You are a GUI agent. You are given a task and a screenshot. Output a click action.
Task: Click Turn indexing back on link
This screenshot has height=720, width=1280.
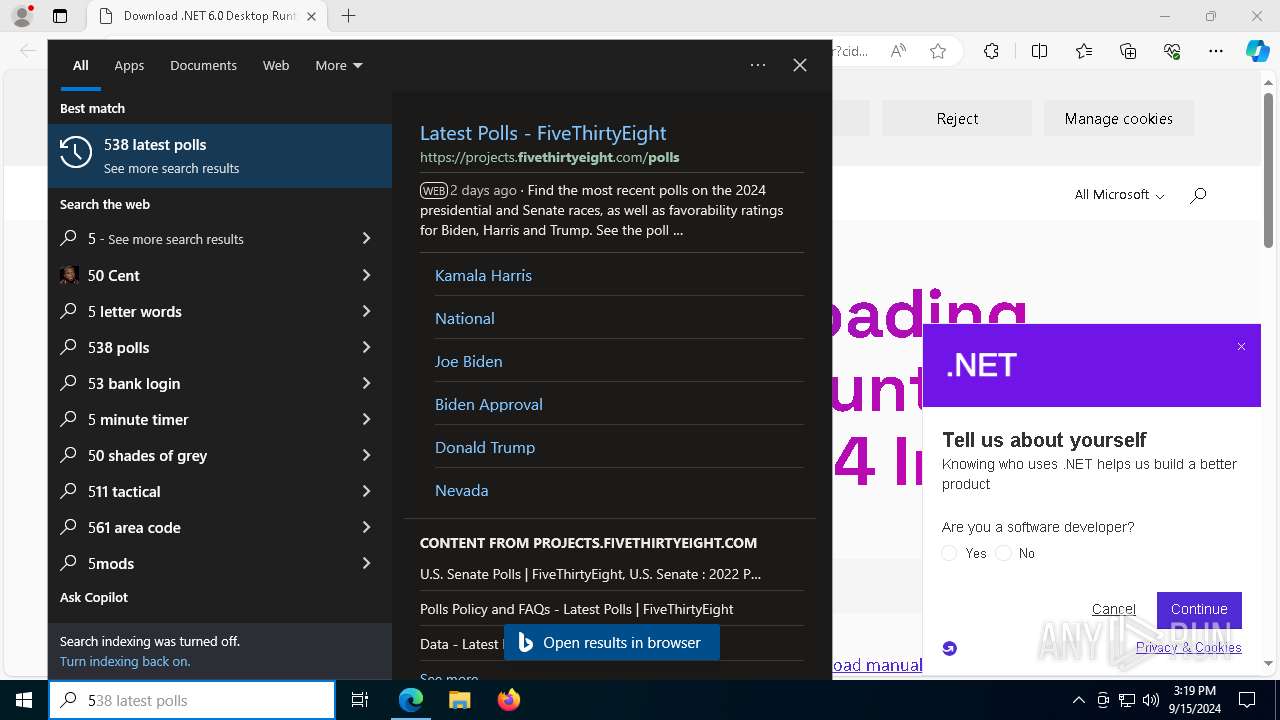125,661
